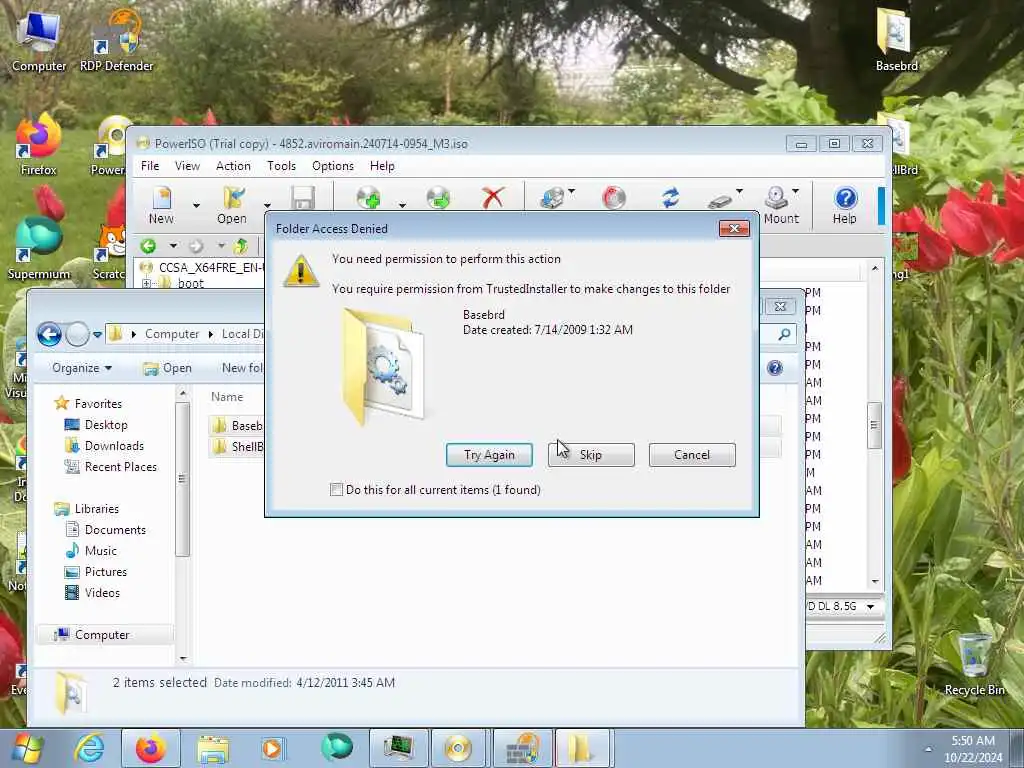Click the USB drive tool icon in PowerISO
This screenshot has height=768, width=1024.
[x=720, y=200]
